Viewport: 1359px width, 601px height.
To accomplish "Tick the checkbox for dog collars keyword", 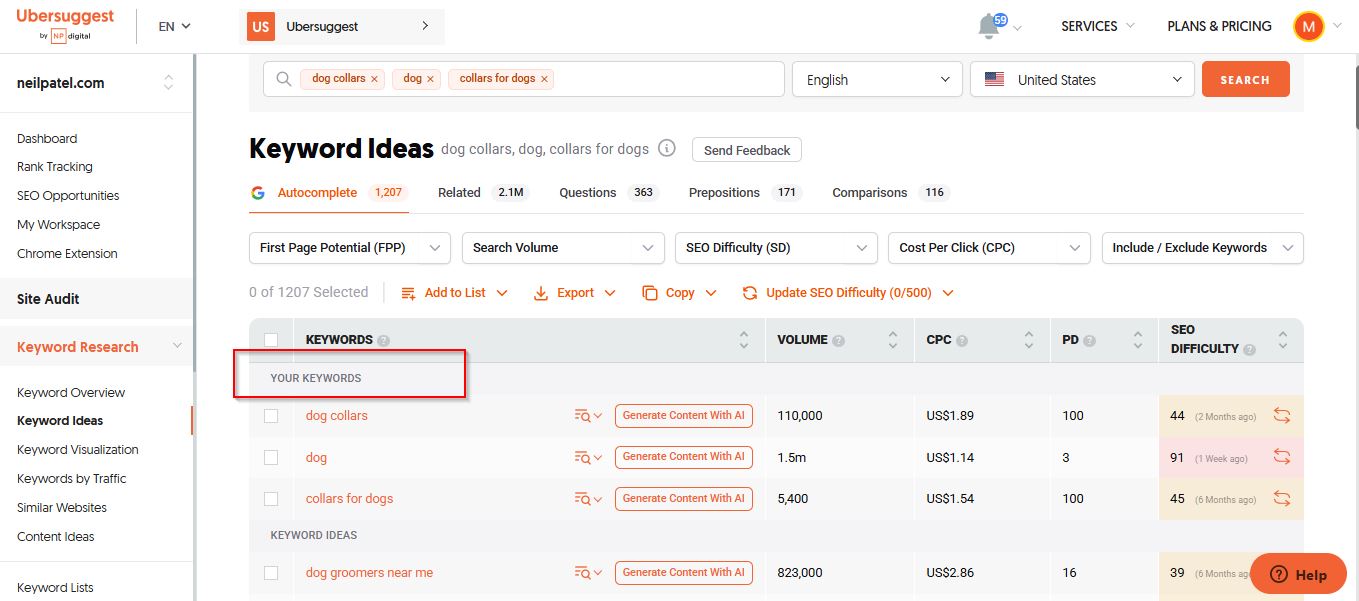I will point(271,416).
